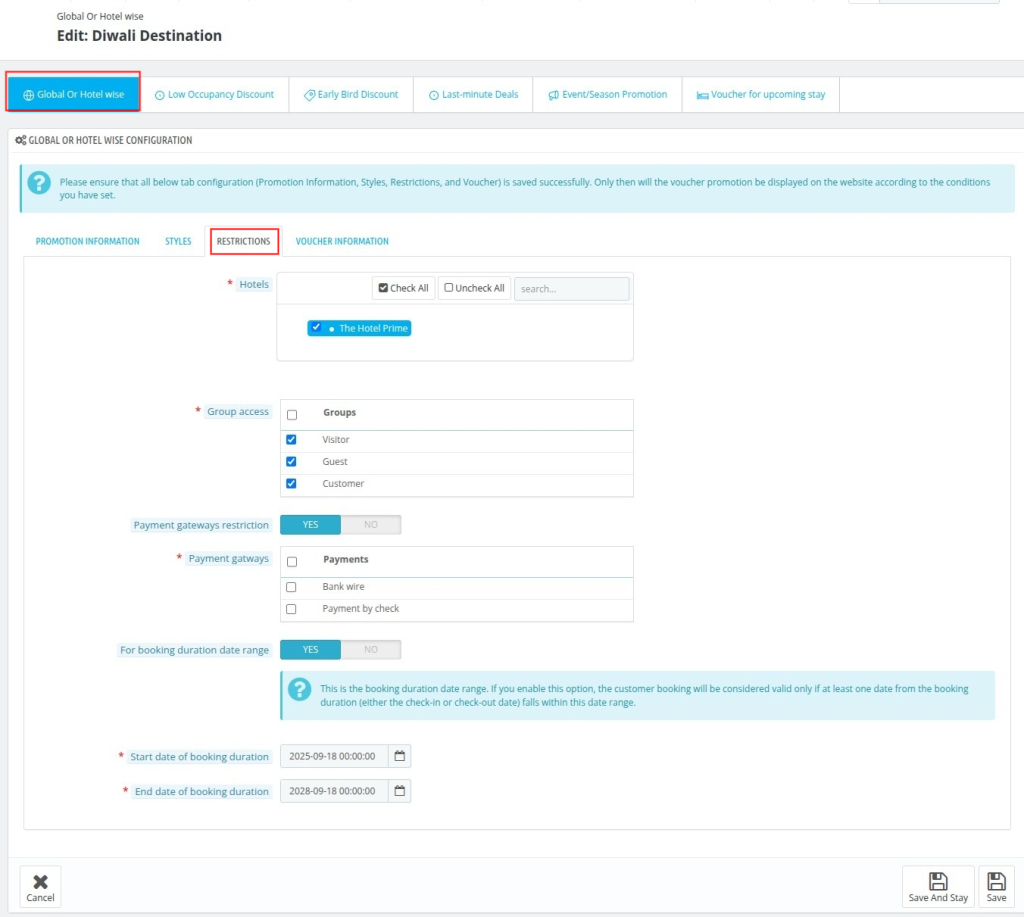The width and height of the screenshot is (1024, 917).
Task: Uncheck the Customer group
Action: tap(291, 483)
